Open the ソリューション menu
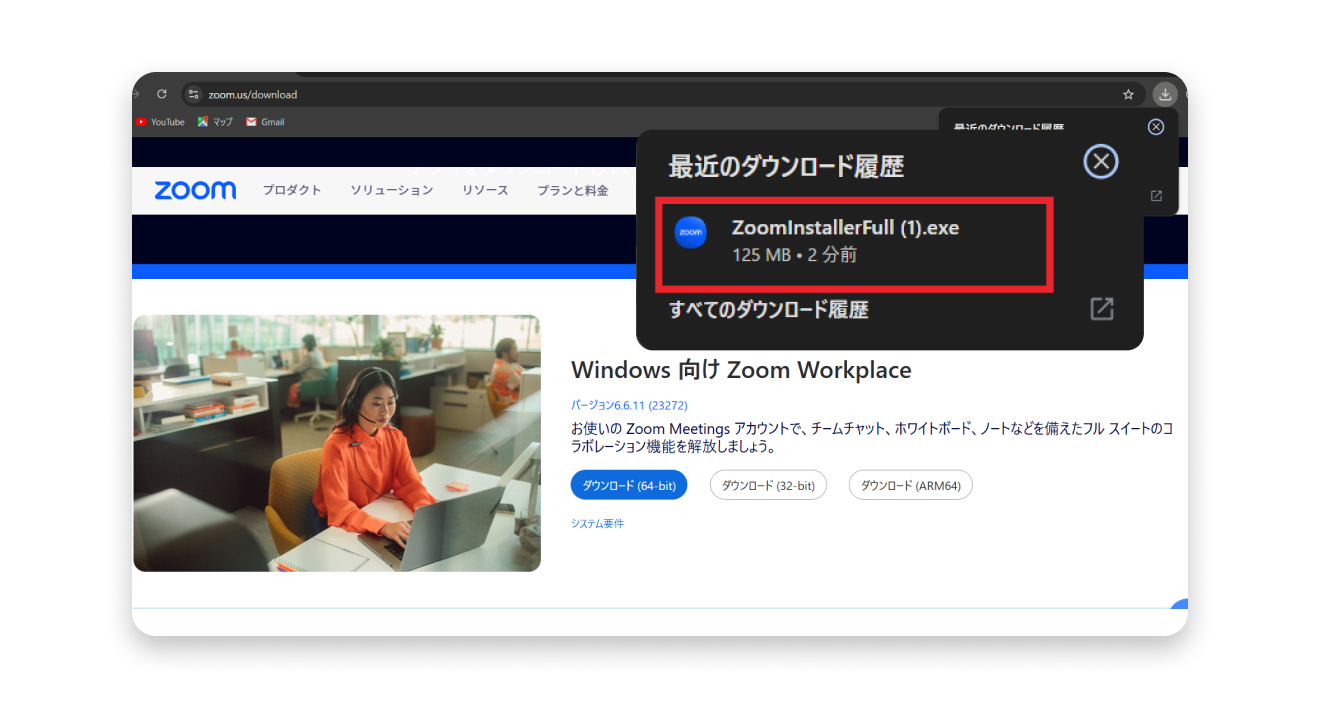This screenshot has height=708, width=1320. click(x=391, y=190)
